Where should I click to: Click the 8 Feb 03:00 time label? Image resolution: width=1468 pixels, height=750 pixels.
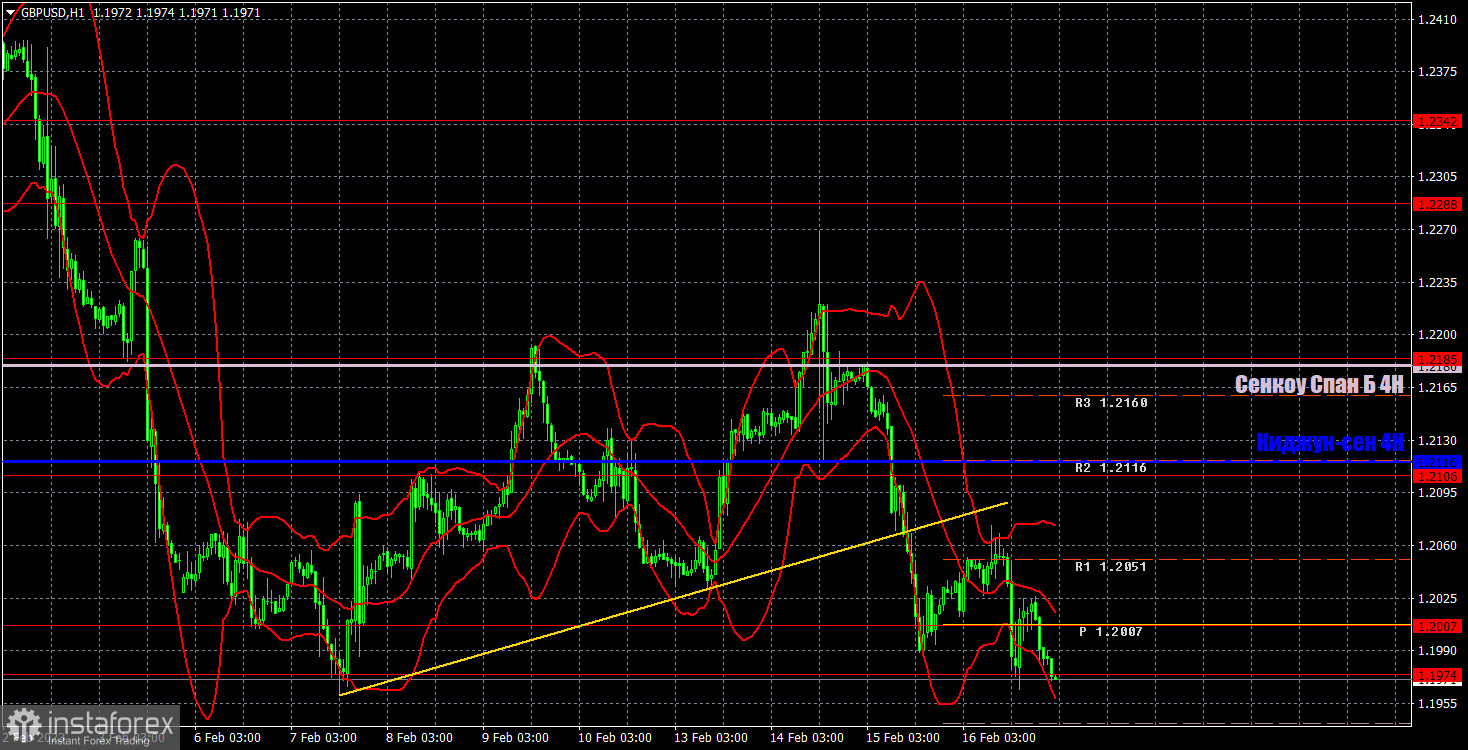420,738
